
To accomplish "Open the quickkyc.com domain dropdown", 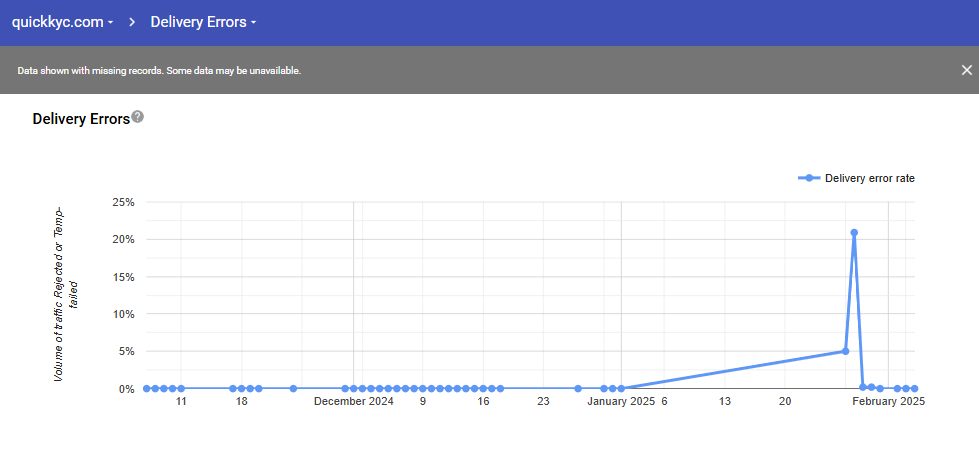I will pyautogui.click(x=61, y=22).
